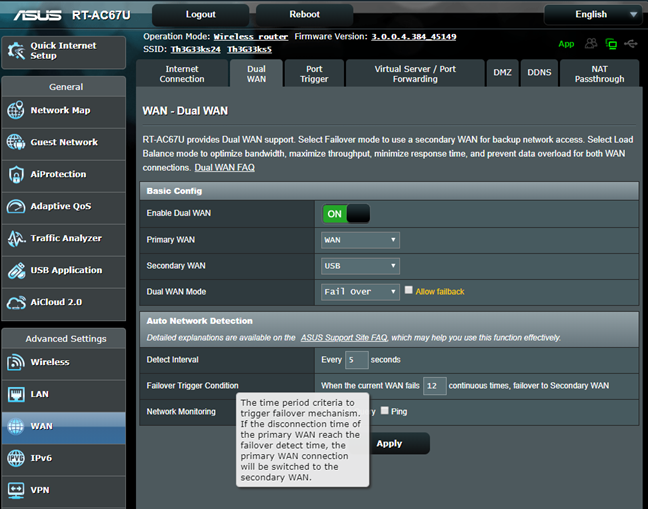The height and width of the screenshot is (509, 648).
Task: Click the Th3G33ks24 SSID link
Action: [x=195, y=50]
